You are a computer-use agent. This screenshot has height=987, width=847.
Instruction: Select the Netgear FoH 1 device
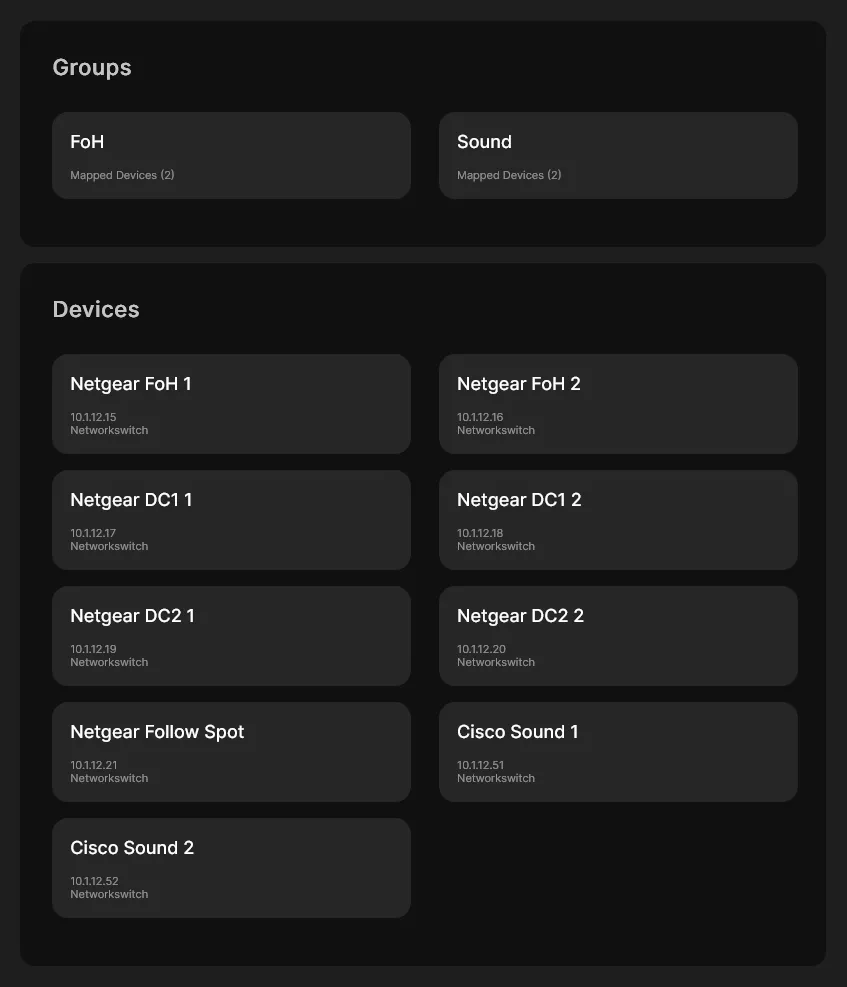[231, 403]
